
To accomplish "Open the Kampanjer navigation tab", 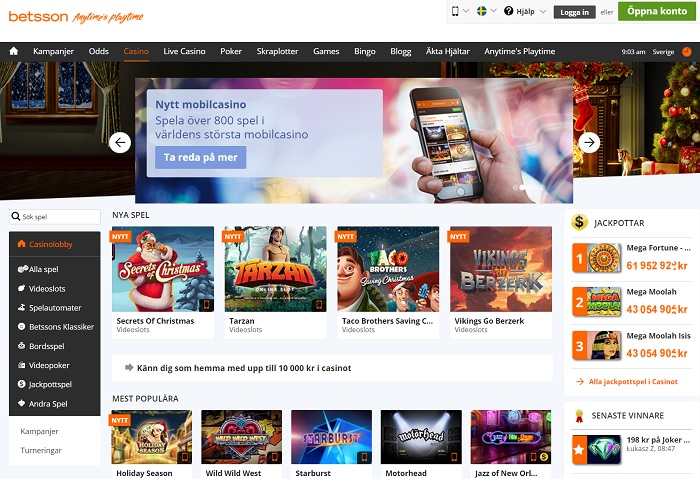I will point(53,51).
